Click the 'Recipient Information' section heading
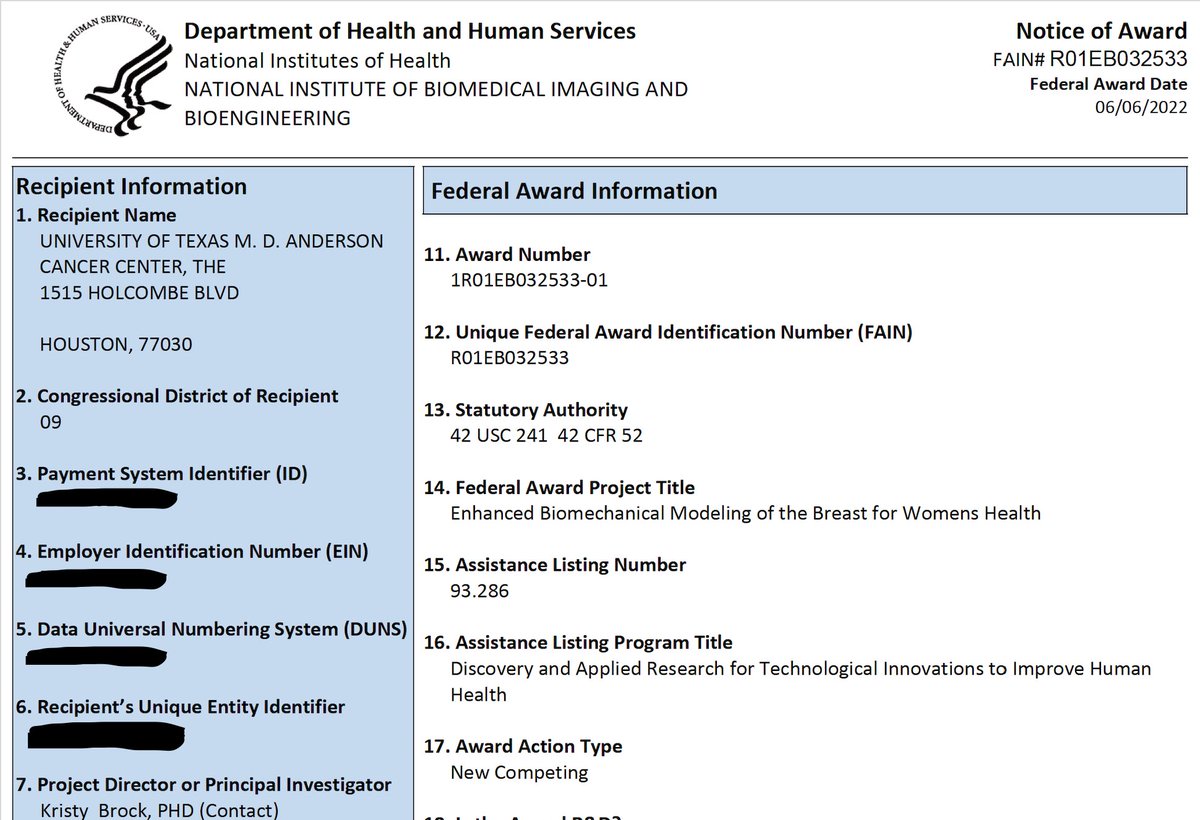Viewport: 1200px width, 820px height. (x=132, y=187)
